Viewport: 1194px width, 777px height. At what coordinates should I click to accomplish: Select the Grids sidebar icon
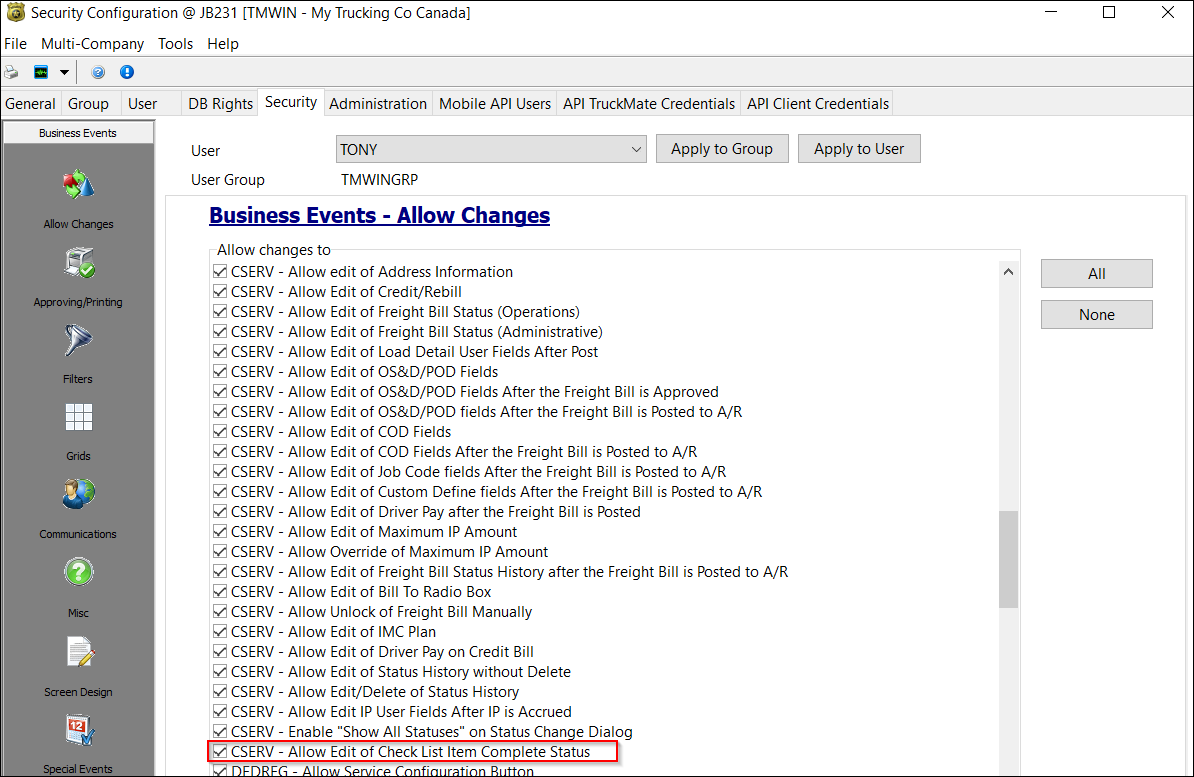point(78,417)
